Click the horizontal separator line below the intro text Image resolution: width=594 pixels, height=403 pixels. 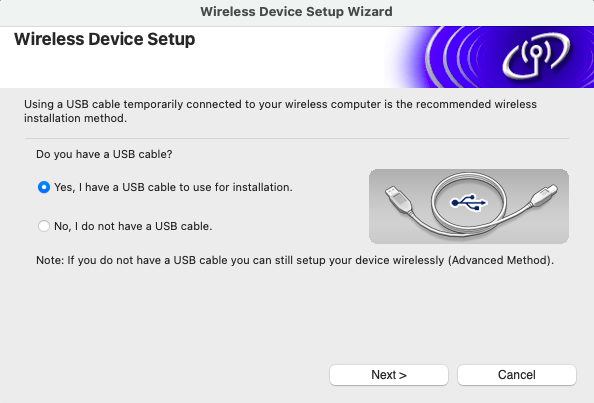click(297, 138)
